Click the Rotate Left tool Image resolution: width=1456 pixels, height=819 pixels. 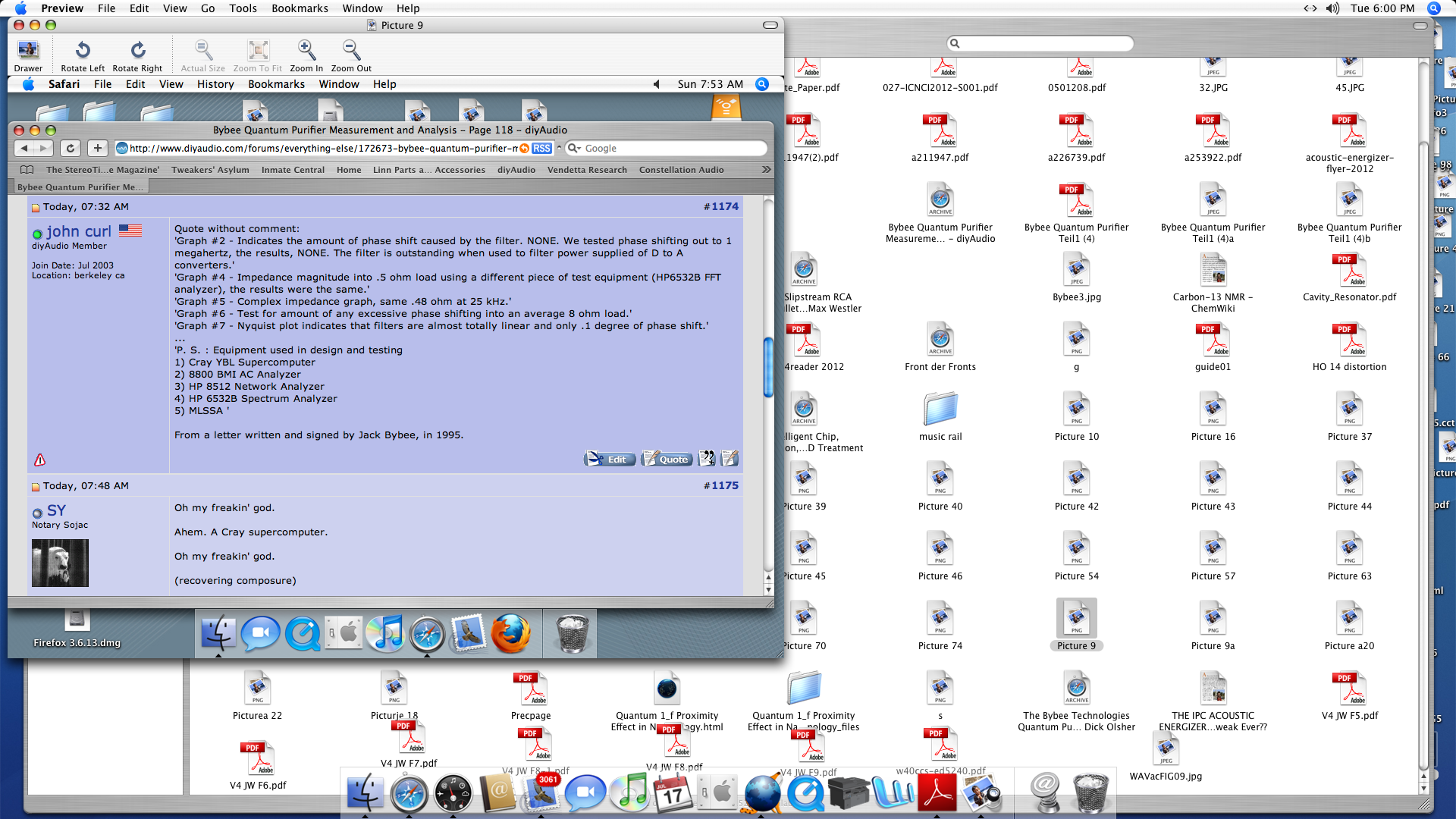point(83,56)
